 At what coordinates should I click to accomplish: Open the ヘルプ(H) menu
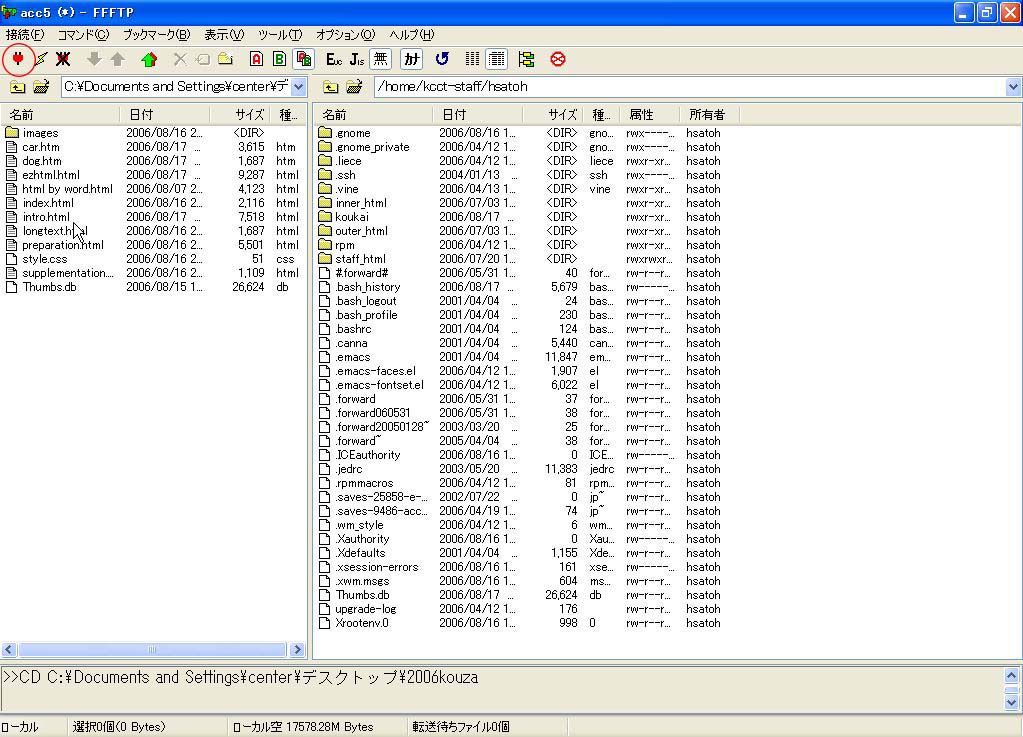click(412, 35)
